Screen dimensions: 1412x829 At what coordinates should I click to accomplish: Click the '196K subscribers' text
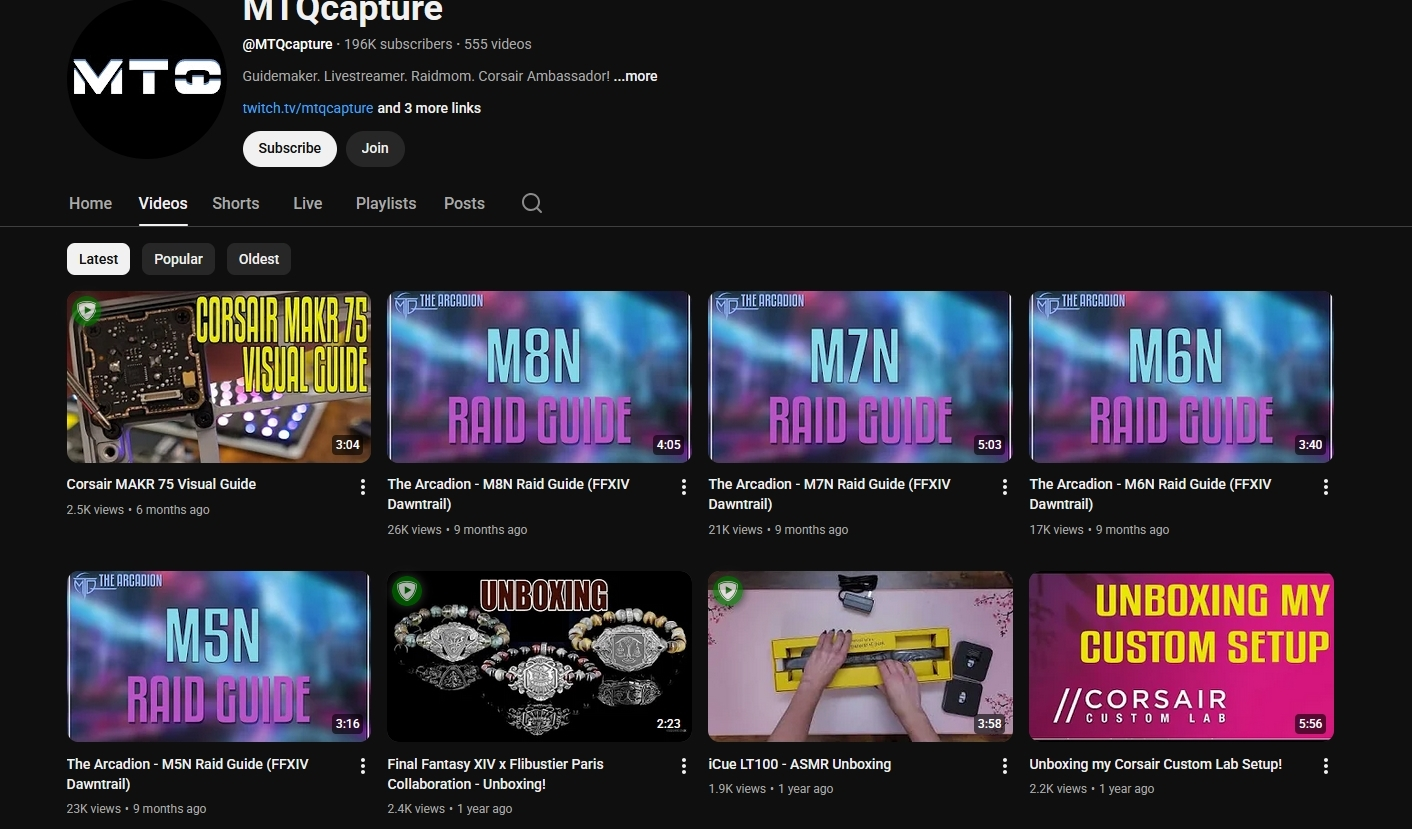click(x=398, y=44)
